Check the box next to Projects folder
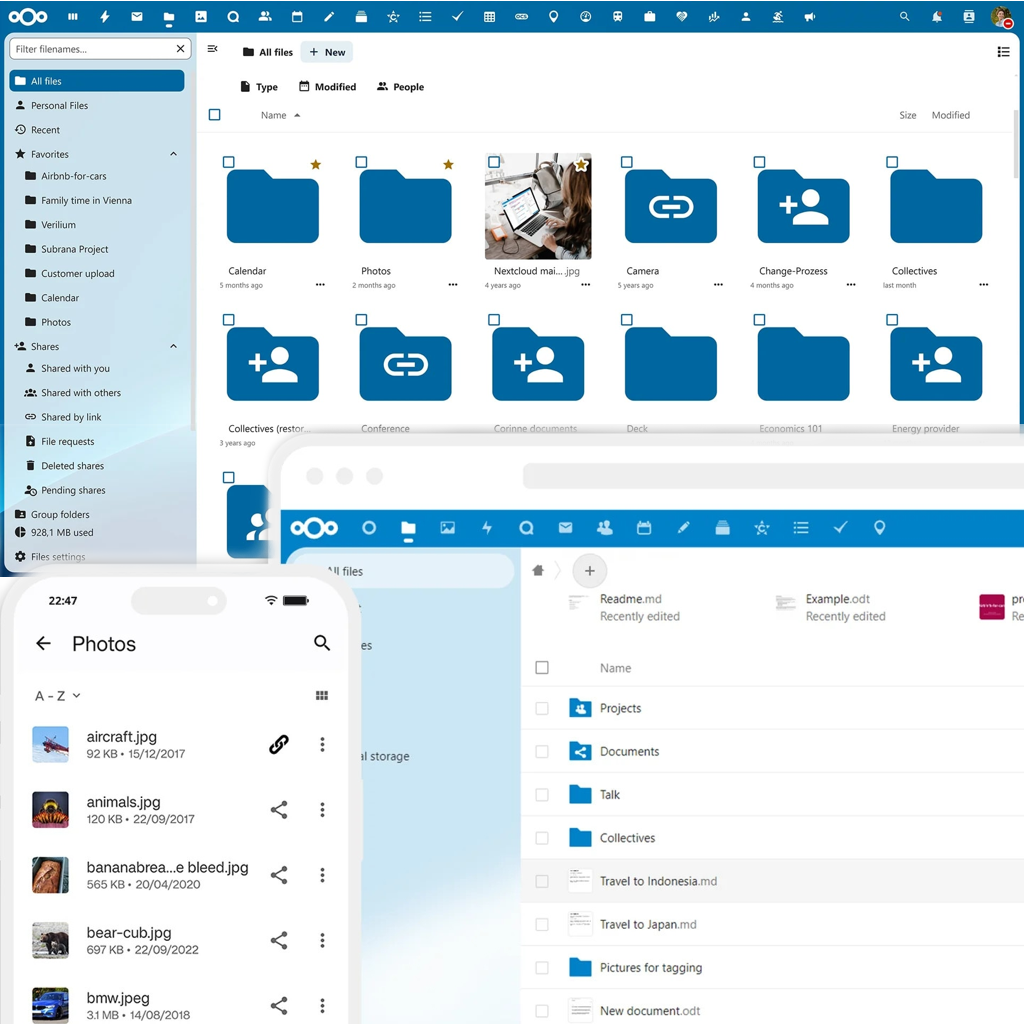The image size is (1024, 1024). (542, 708)
